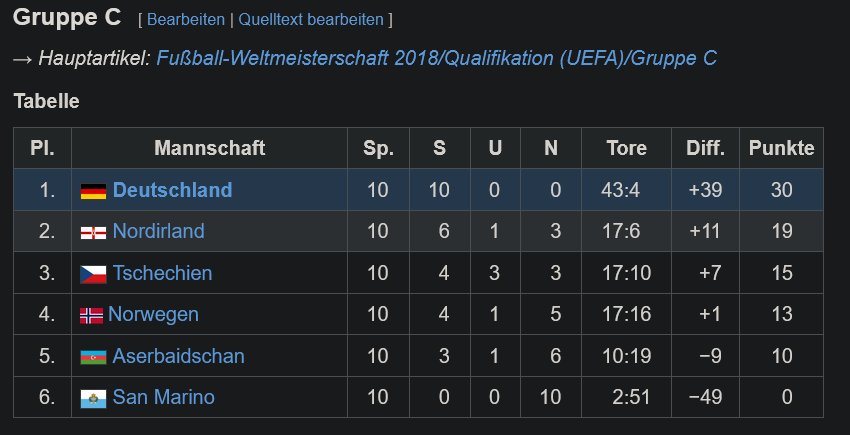
Task: Click Bearbeiten next to Gruppe C
Action: click(185, 20)
